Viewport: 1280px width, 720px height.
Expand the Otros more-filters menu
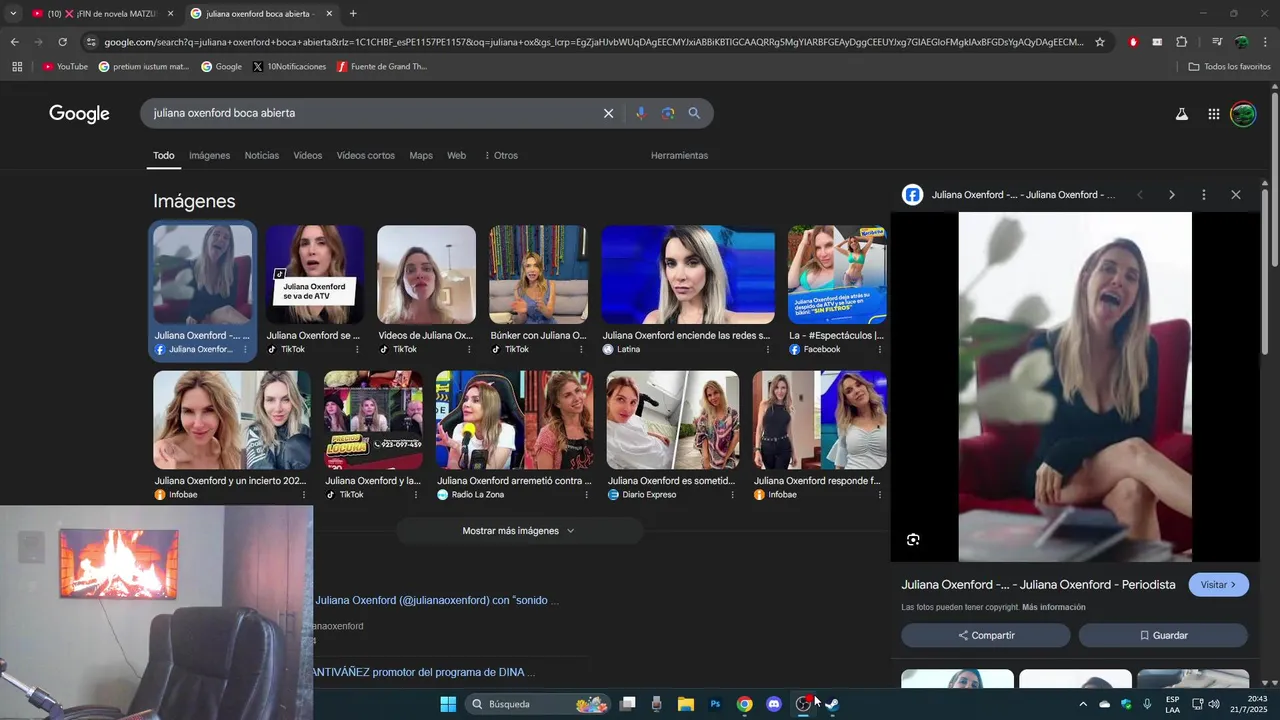click(501, 156)
